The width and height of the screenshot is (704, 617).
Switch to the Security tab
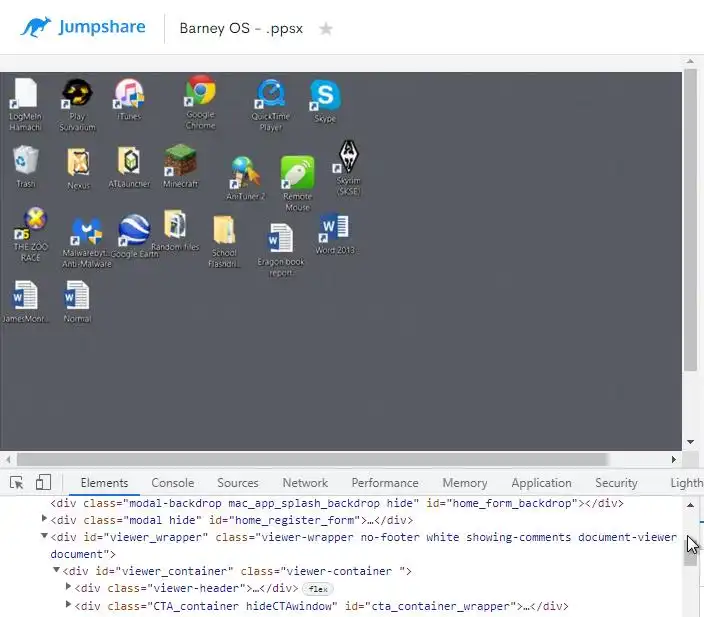[616, 483]
